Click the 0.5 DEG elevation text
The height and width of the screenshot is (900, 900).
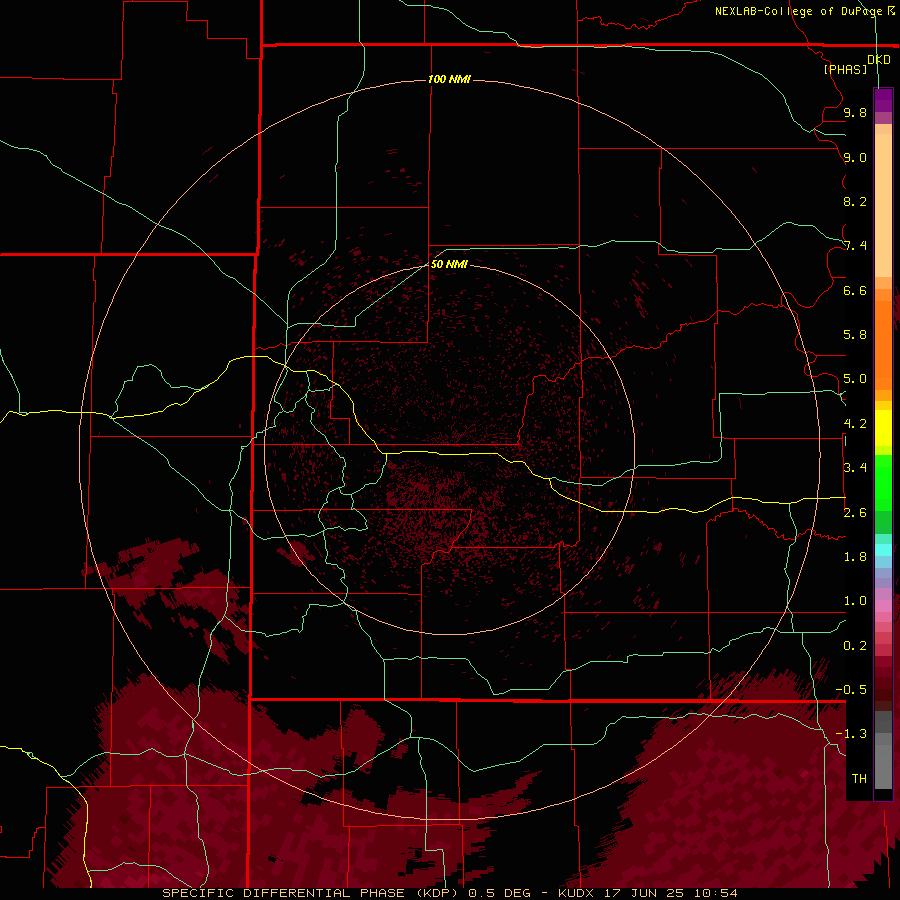tap(499, 893)
